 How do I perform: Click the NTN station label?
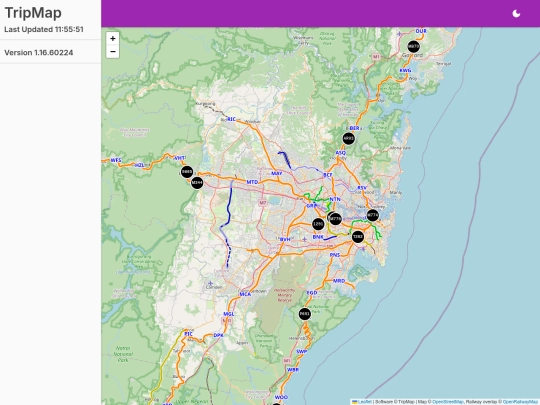point(335,199)
